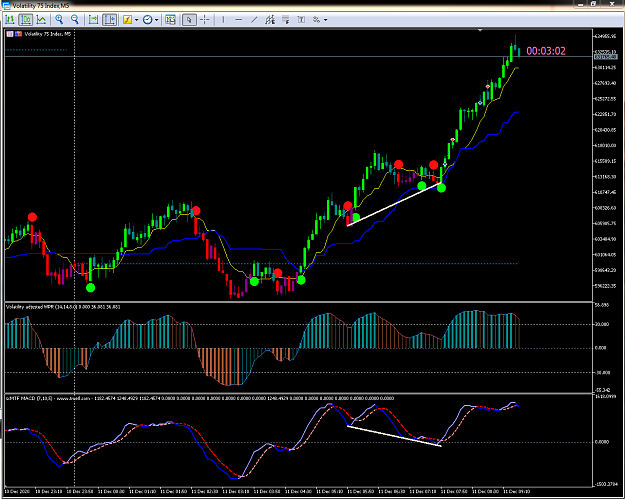625x499 pixels.
Task: Select the equidistant channel tool
Action: point(270,20)
